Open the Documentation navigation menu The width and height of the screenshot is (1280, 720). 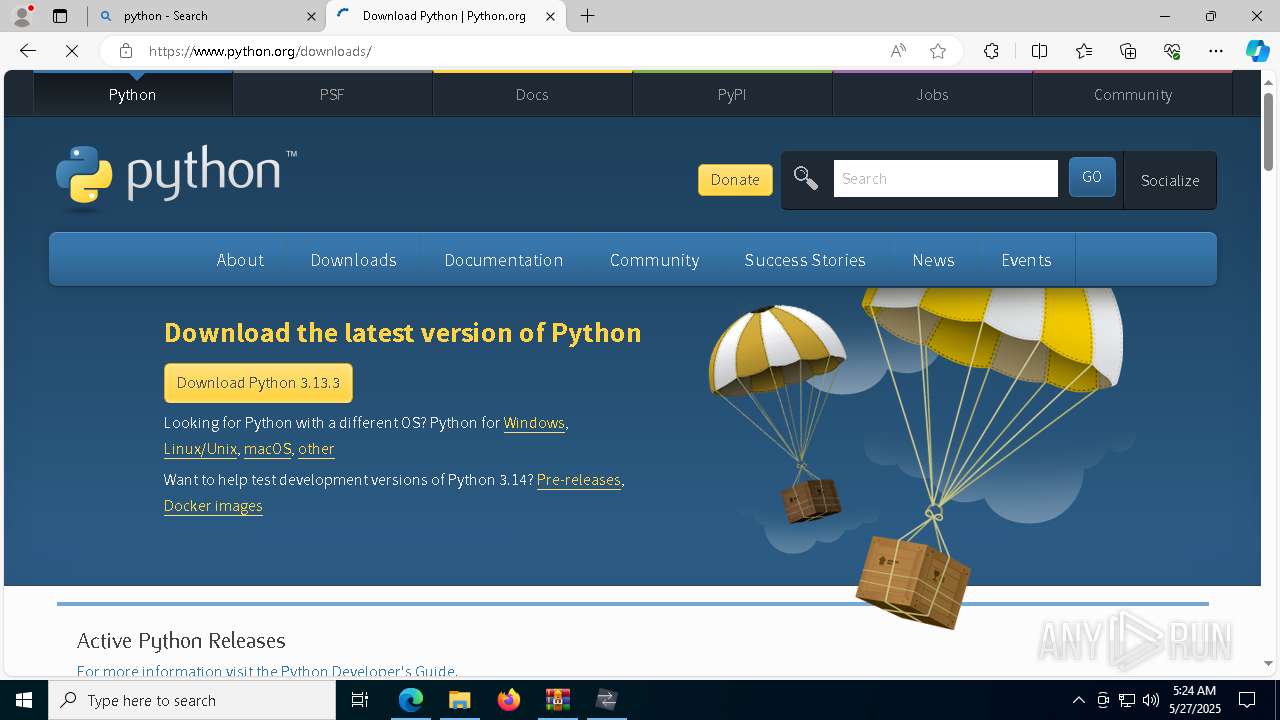(x=504, y=260)
